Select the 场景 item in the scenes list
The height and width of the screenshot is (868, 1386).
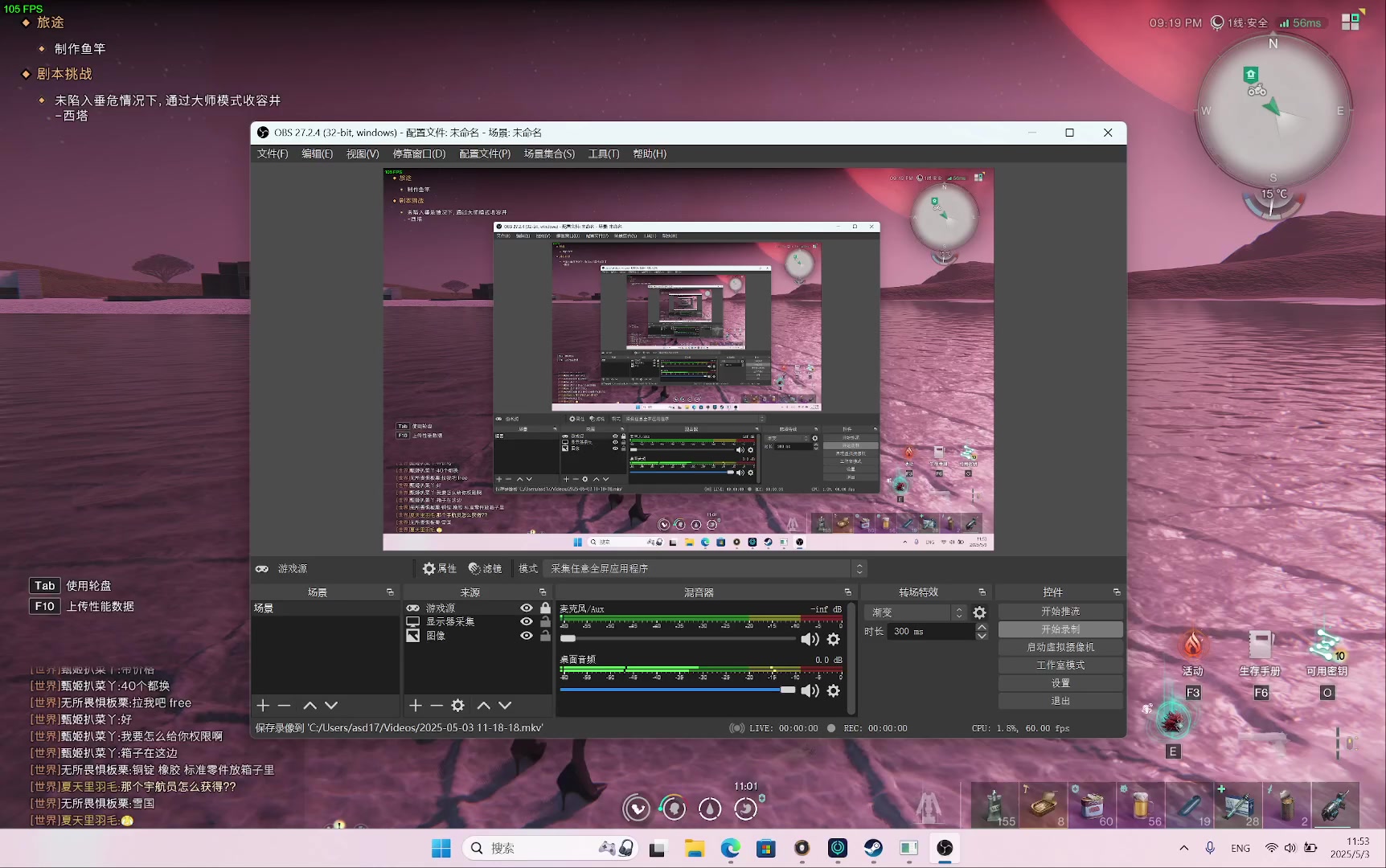point(325,608)
